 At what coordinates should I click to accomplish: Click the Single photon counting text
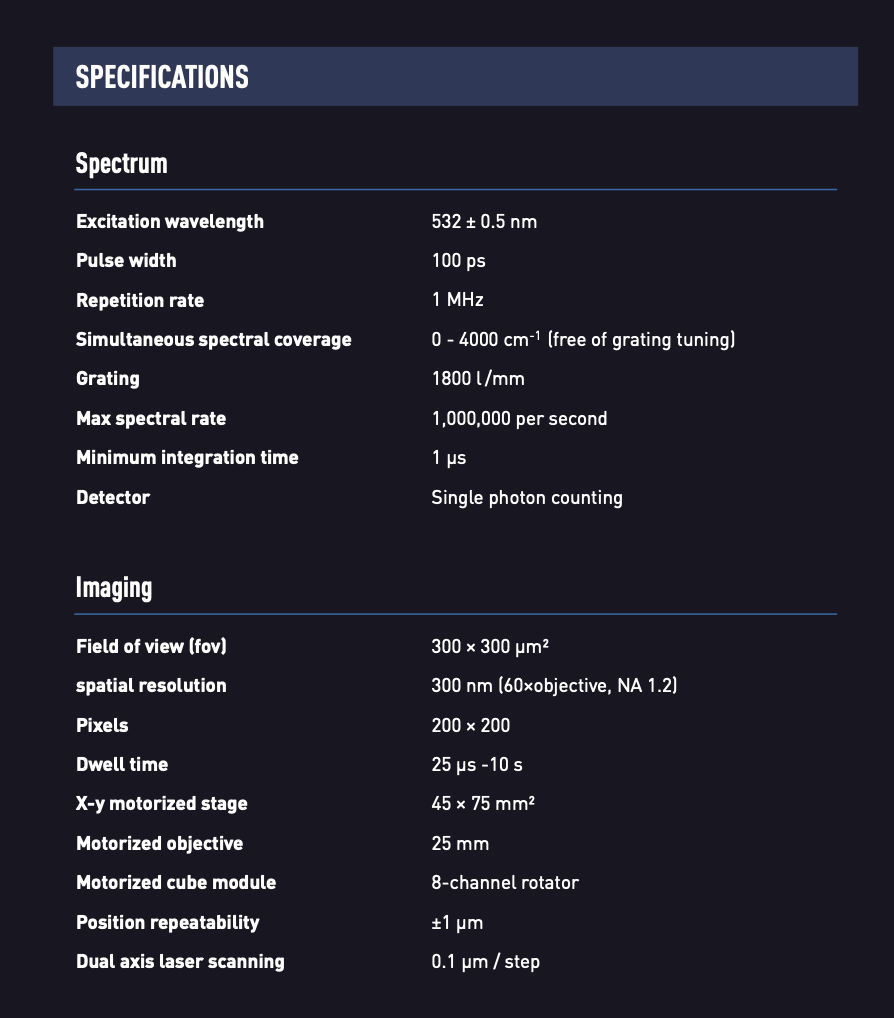point(527,498)
